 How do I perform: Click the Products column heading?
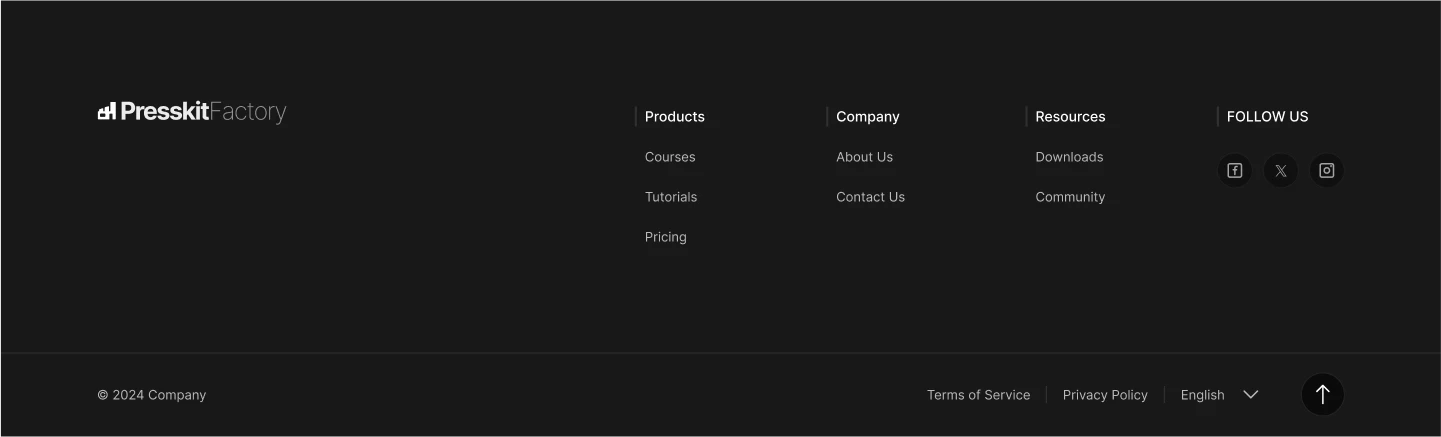pyautogui.click(x=675, y=117)
